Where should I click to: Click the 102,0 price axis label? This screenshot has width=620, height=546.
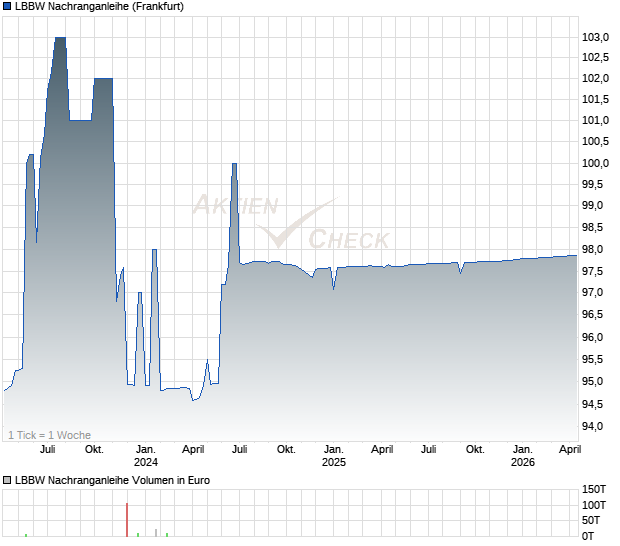pyautogui.click(x=595, y=78)
